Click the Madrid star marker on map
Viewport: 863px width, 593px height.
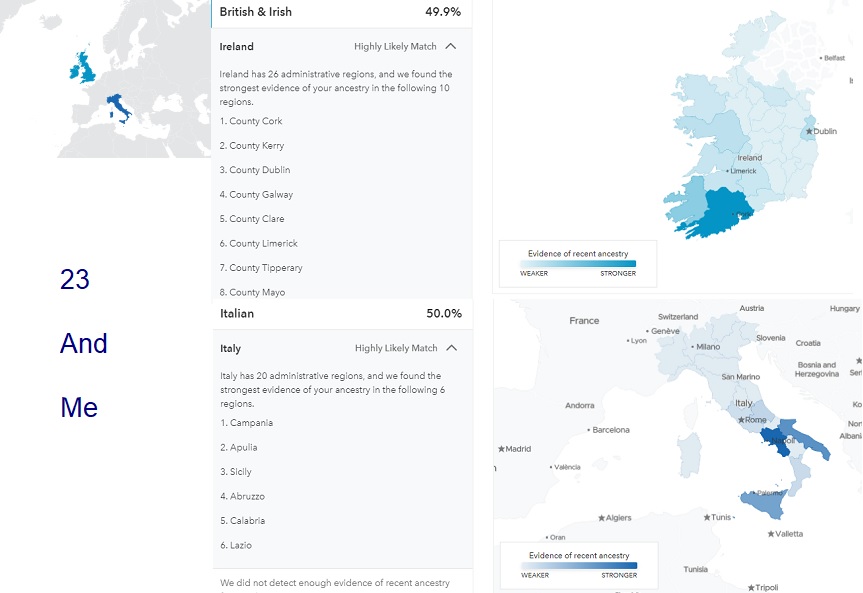click(x=501, y=449)
